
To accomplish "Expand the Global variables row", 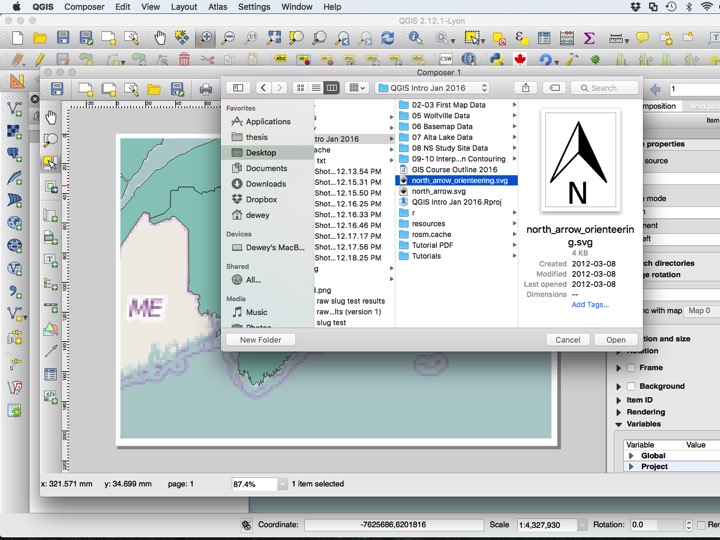I will [631, 456].
